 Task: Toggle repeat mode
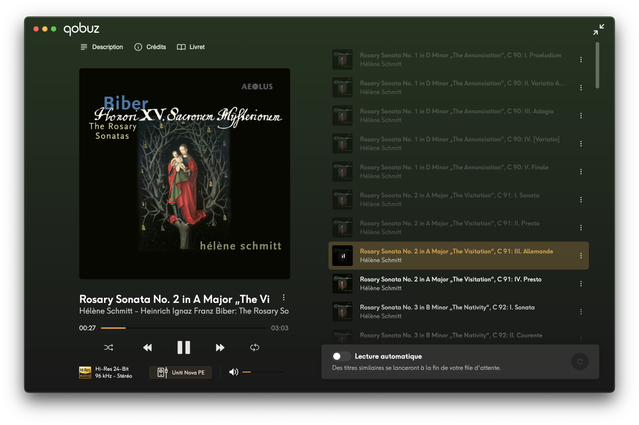pyautogui.click(x=255, y=347)
